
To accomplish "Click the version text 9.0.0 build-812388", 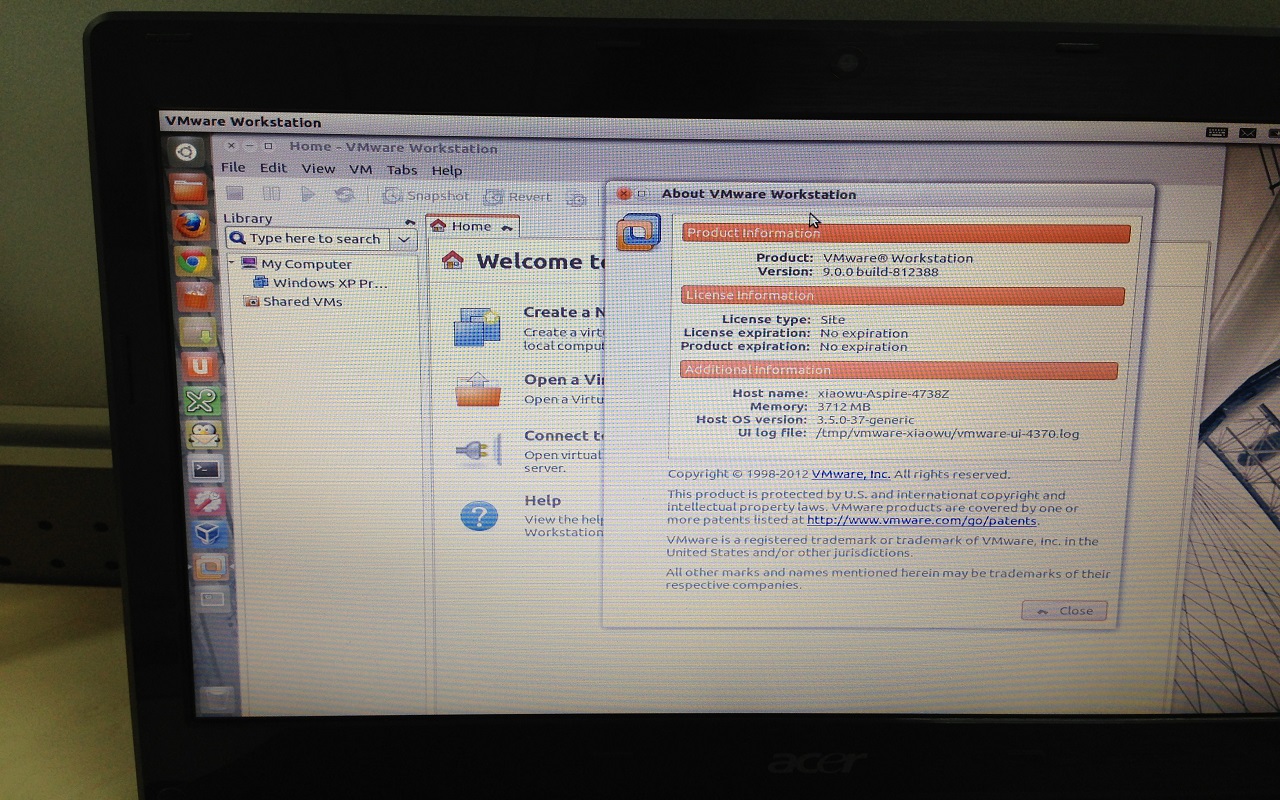I will click(880, 271).
